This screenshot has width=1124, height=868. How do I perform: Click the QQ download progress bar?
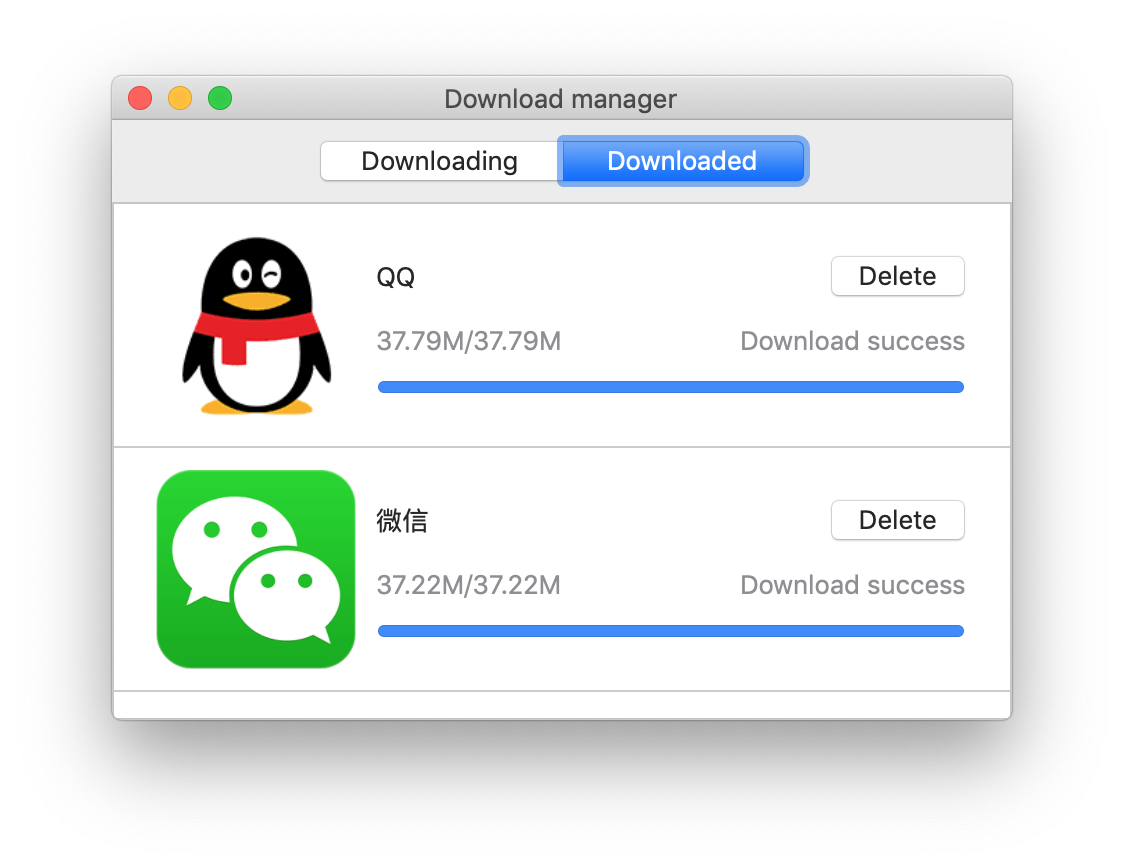671,387
